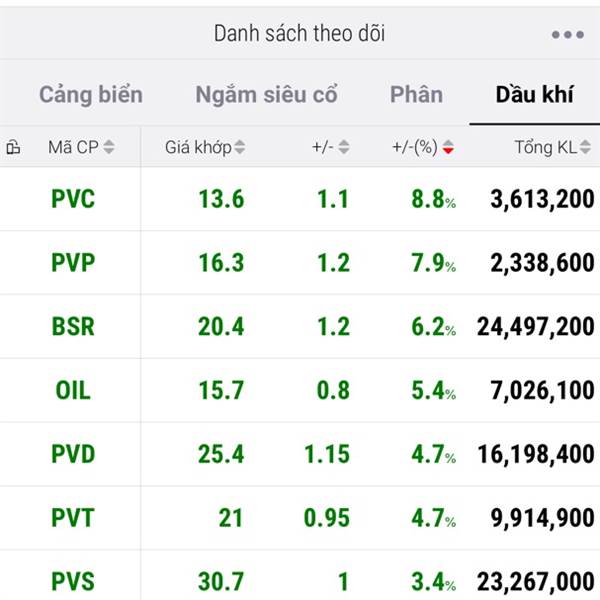Sort by Giá khớp column arrows
Screen dimensions: 600x600
(240, 148)
